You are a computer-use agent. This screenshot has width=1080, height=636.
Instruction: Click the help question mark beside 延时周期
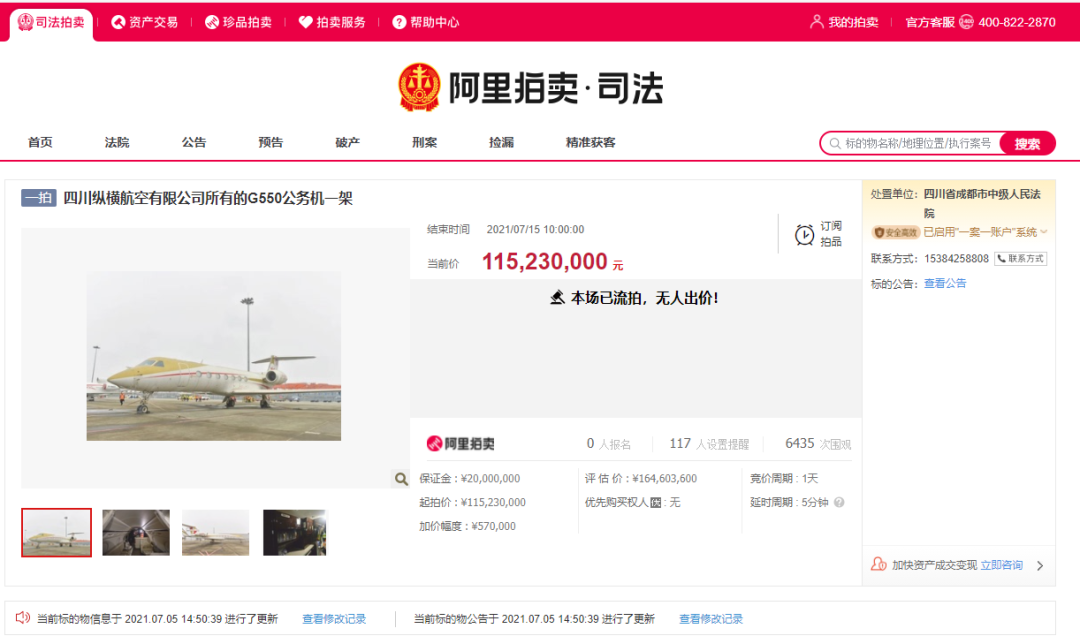[x=839, y=501]
